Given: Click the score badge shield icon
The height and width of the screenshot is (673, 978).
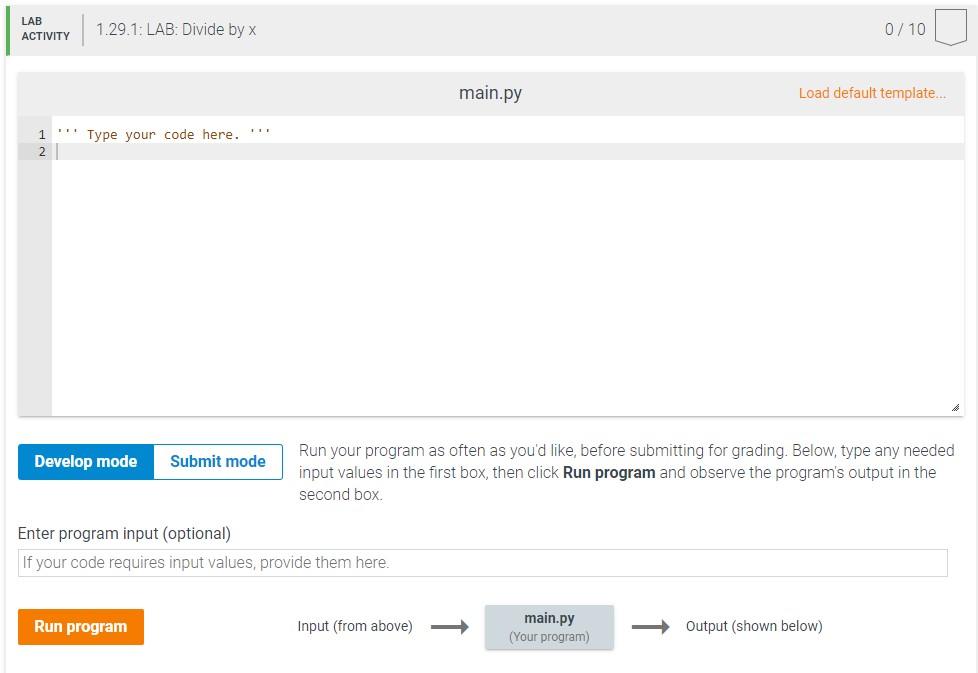Looking at the screenshot, I should click(x=951, y=28).
